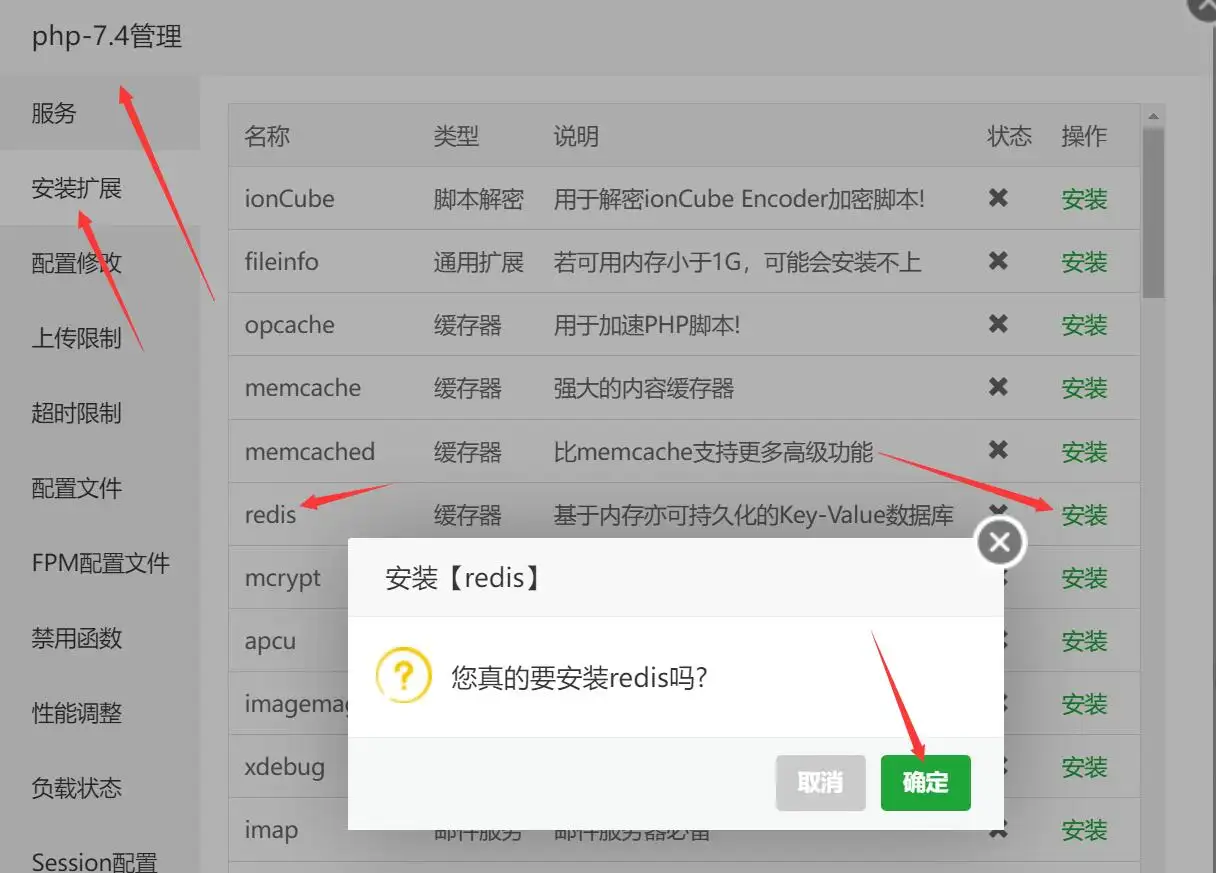Install the xdebug extension
Viewport: 1216px width, 873px height.
point(1084,767)
